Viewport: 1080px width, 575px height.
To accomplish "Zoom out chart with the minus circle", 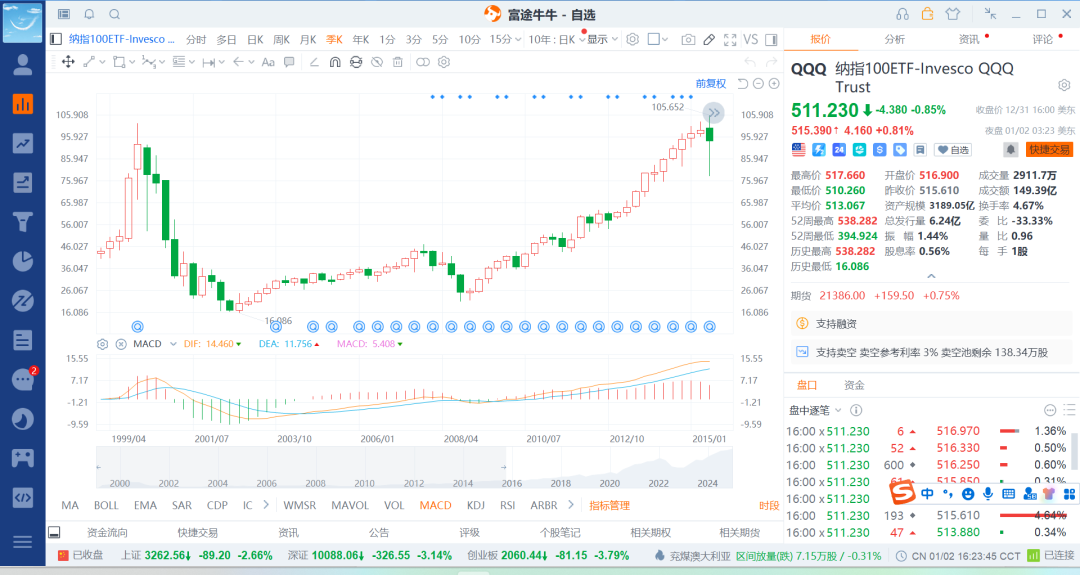I will [758, 83].
